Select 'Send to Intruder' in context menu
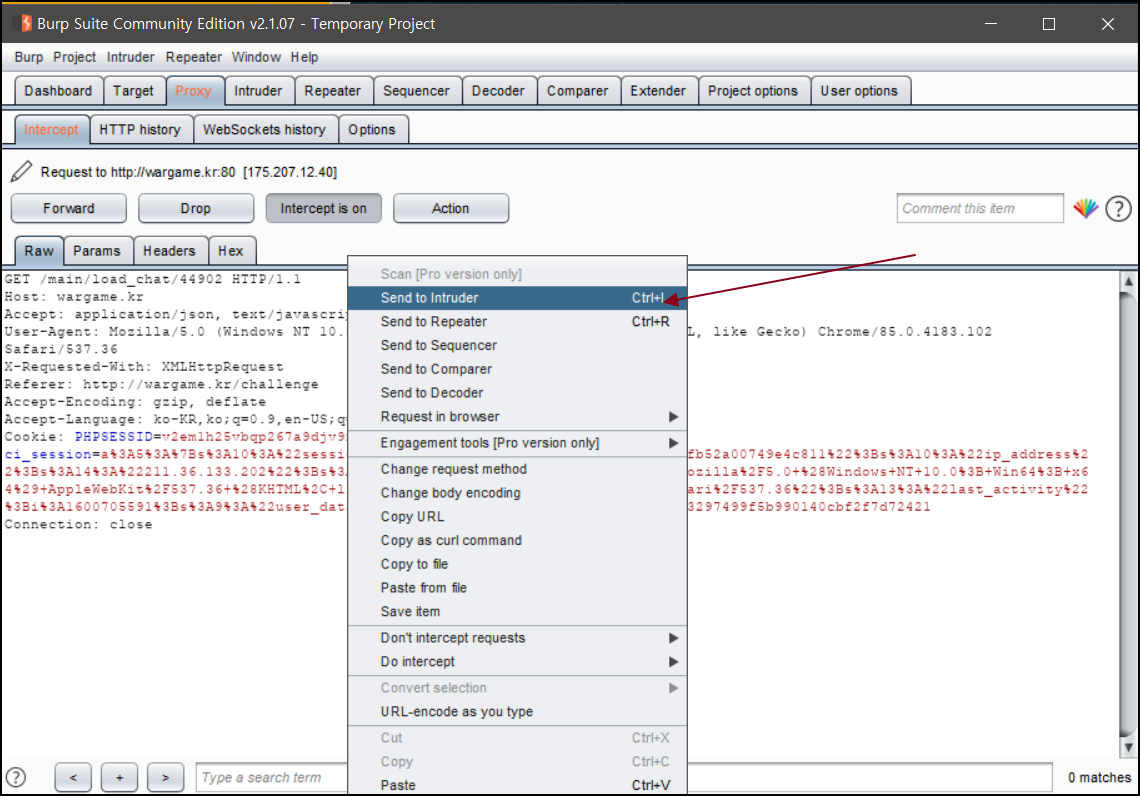Screen dimensions: 1140x796 (x=517, y=298)
